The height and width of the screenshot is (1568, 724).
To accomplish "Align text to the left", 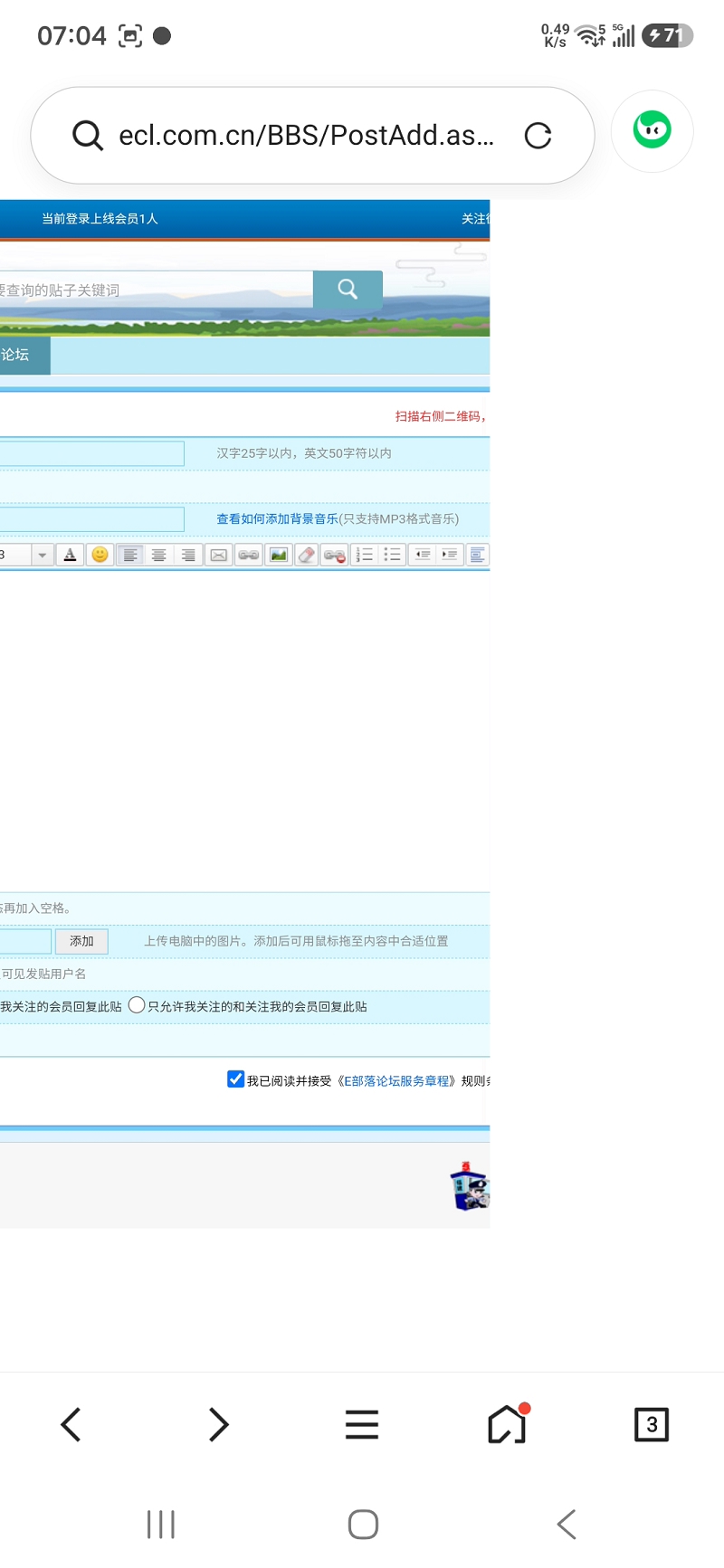I will click(130, 555).
